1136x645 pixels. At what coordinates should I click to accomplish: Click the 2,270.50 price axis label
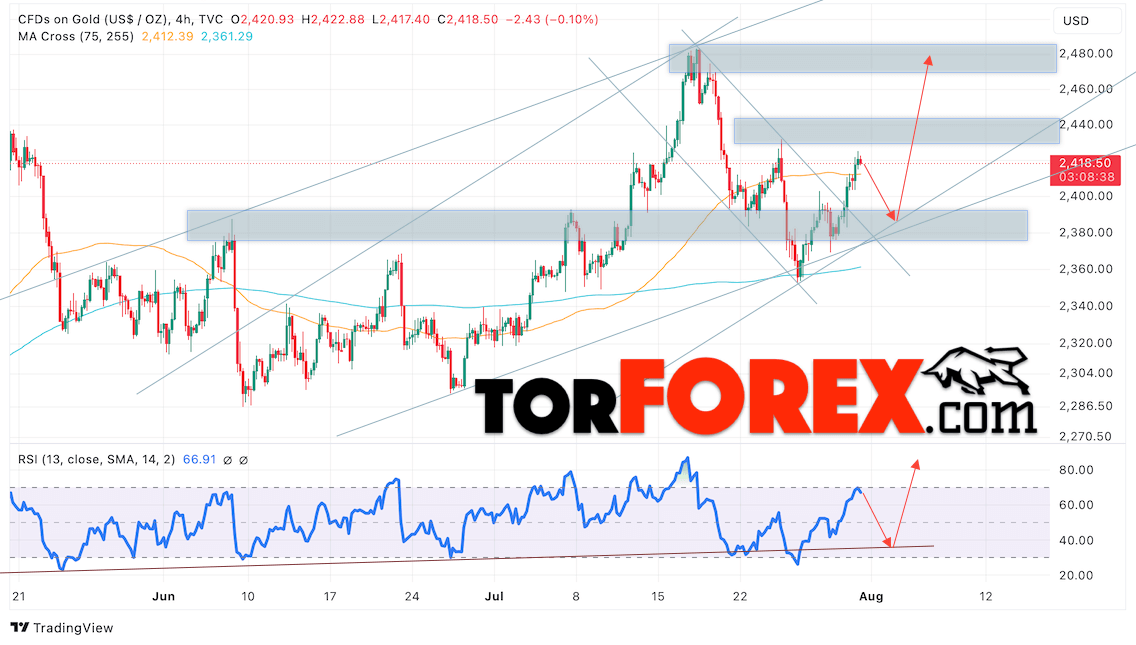[1085, 436]
